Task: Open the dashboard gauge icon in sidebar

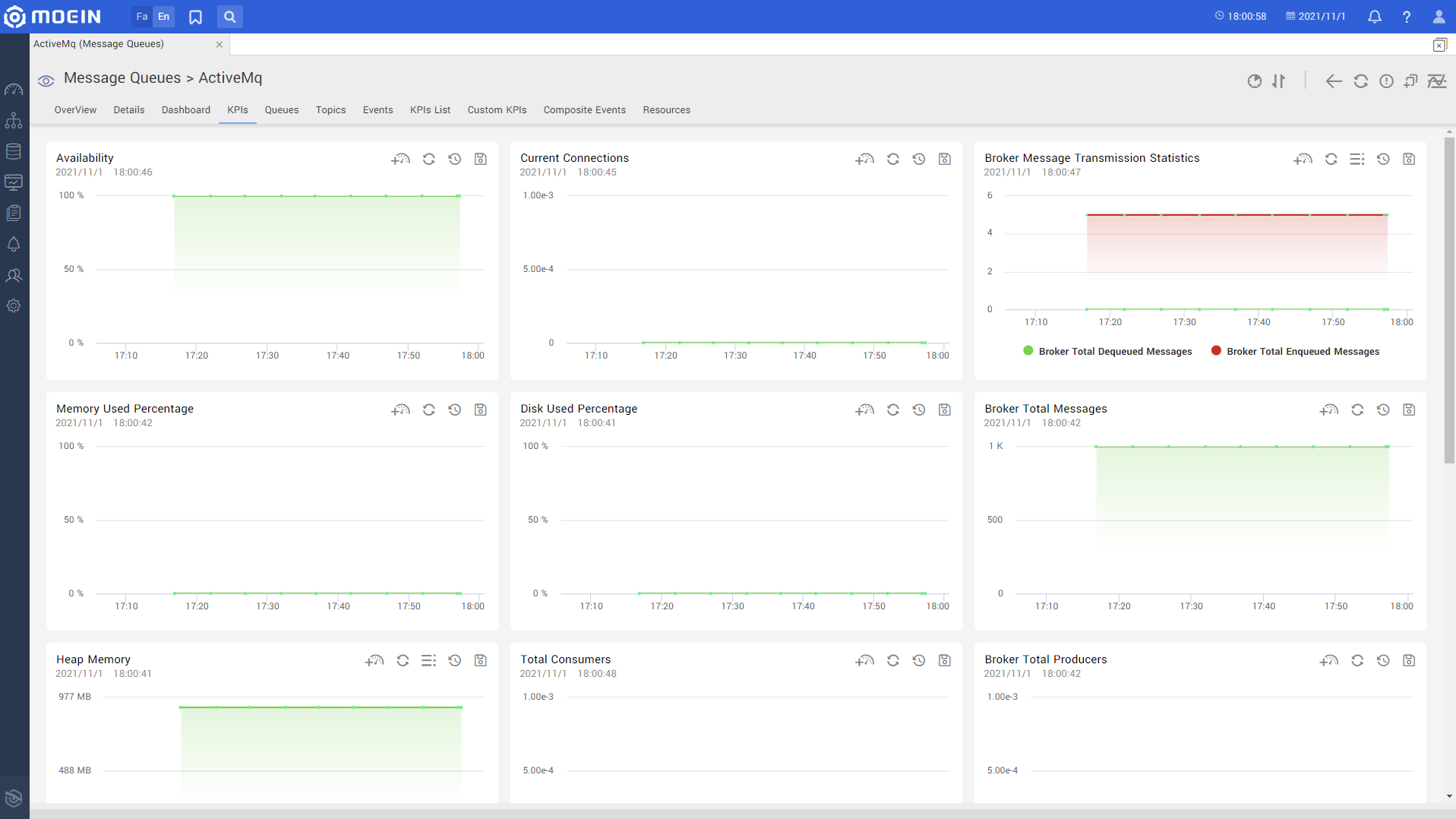Action: pos(14,90)
